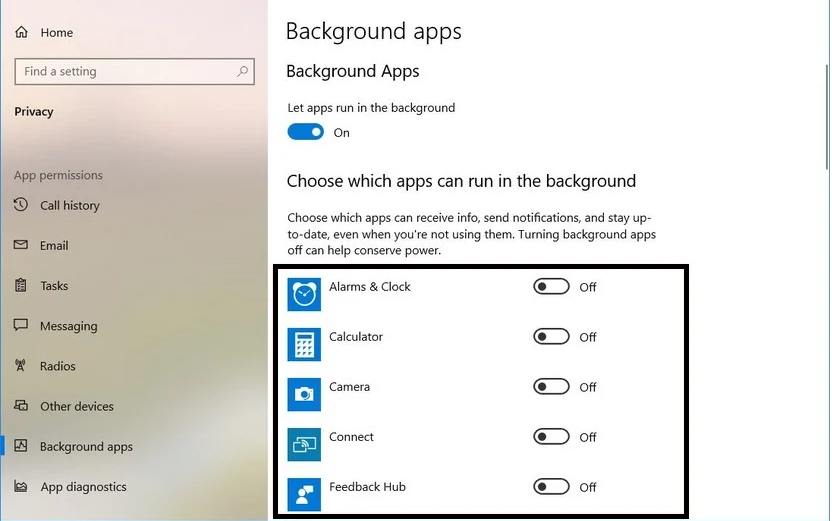Click the Feedback Hub label
This screenshot has height=521, width=832.
(x=367, y=487)
